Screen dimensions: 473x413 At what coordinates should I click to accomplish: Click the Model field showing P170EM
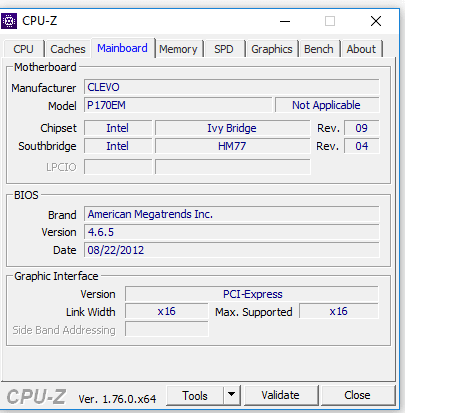[x=178, y=105]
